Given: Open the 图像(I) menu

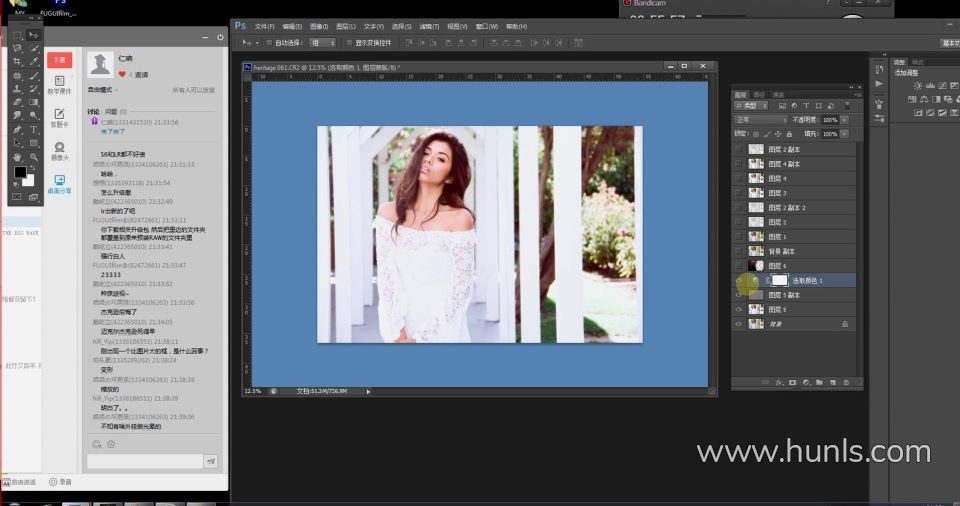Looking at the screenshot, I should click(318, 26).
